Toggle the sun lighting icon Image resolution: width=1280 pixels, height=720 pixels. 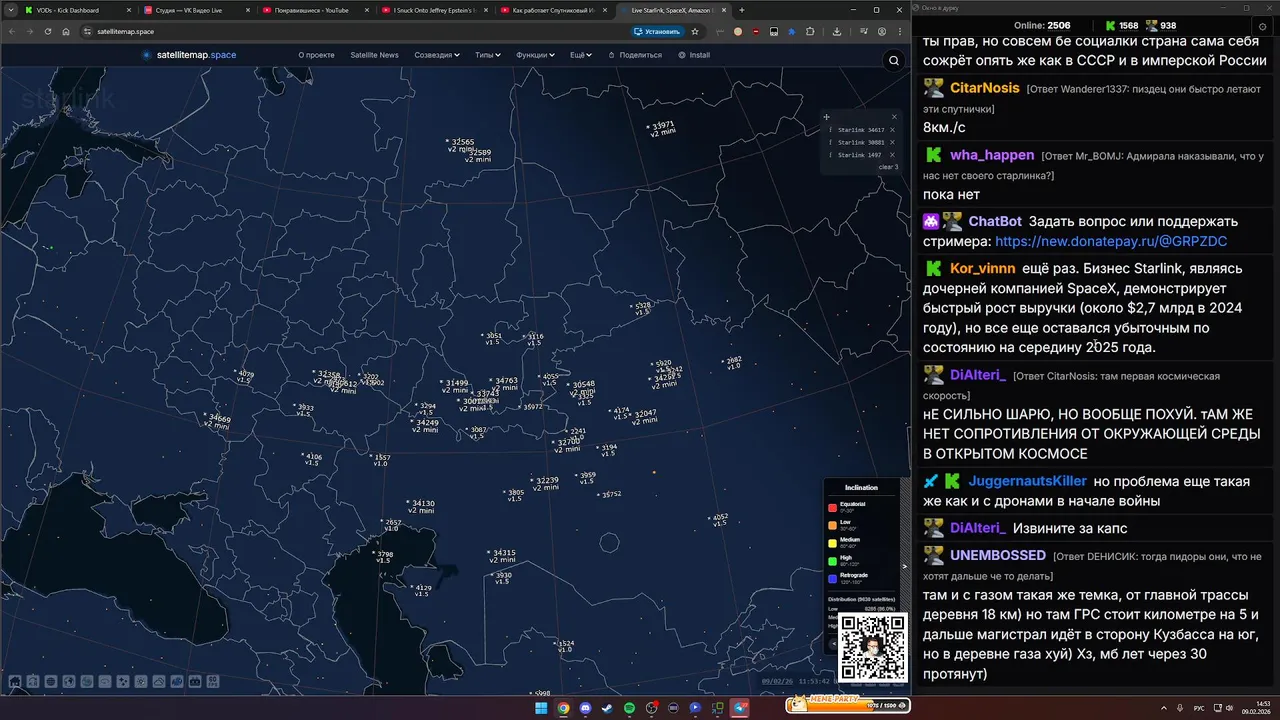pyautogui.click(x=141, y=681)
